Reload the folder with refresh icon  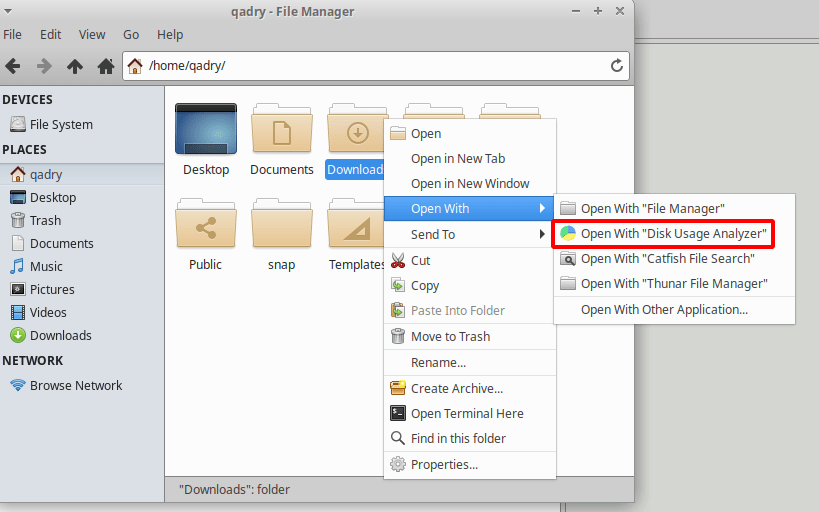617,66
